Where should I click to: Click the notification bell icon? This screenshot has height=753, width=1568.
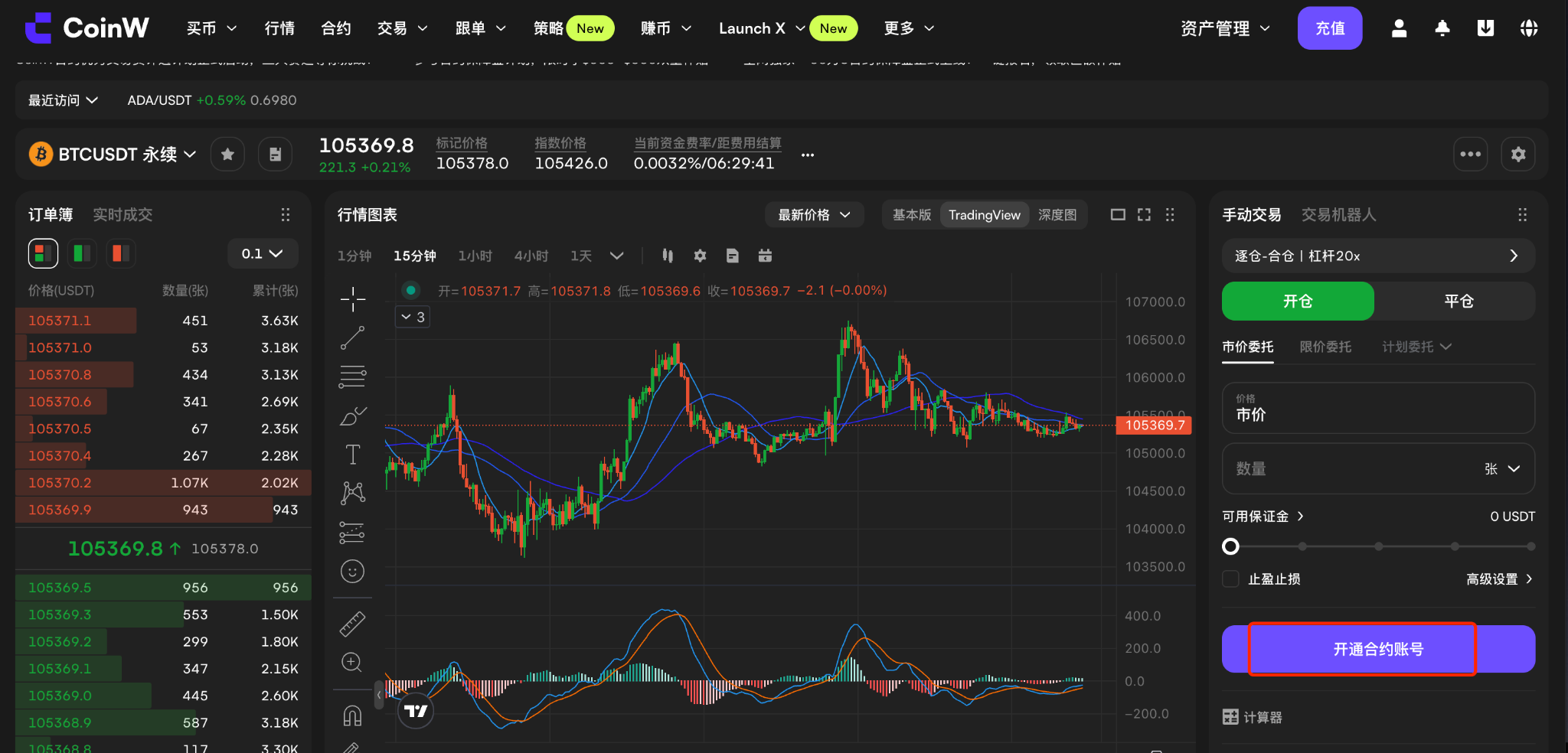(1442, 28)
